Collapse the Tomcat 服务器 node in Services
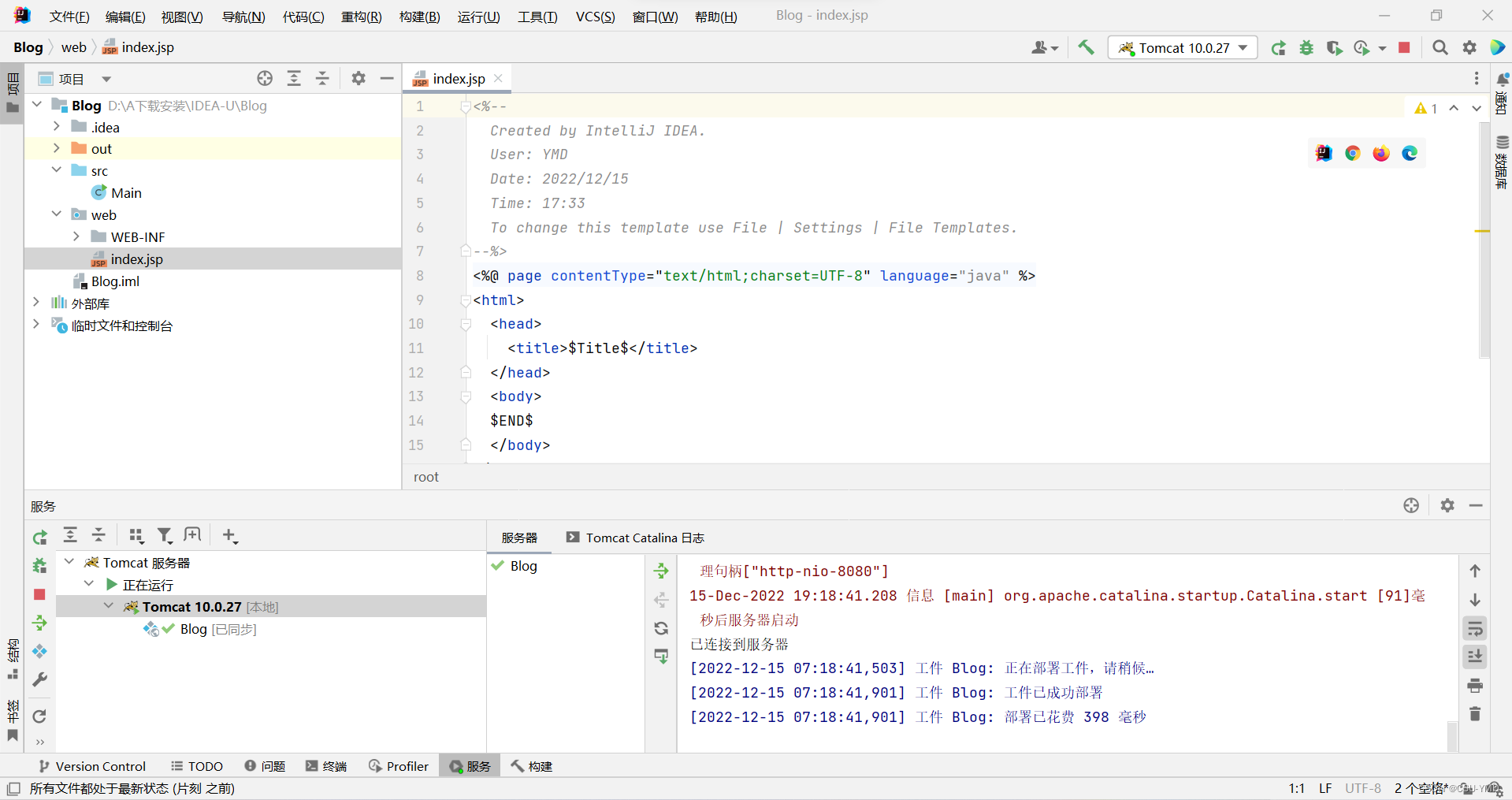The width and height of the screenshot is (1512, 800). click(69, 562)
